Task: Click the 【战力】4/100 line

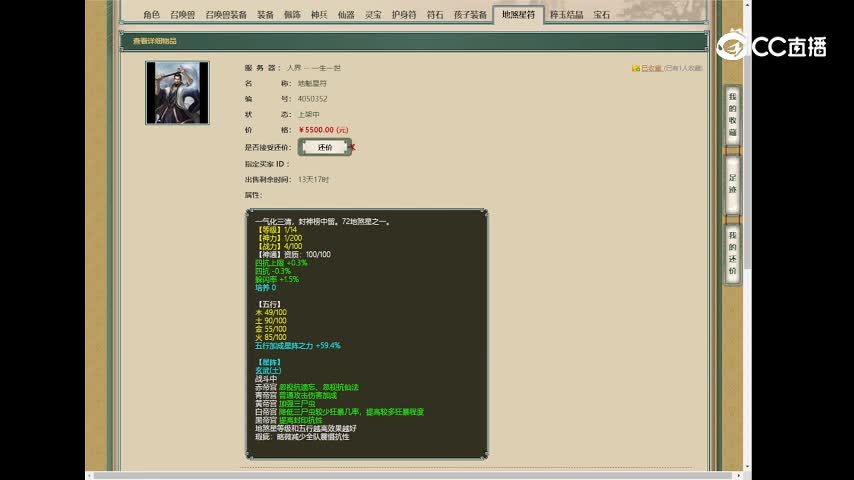Action: click(278, 246)
